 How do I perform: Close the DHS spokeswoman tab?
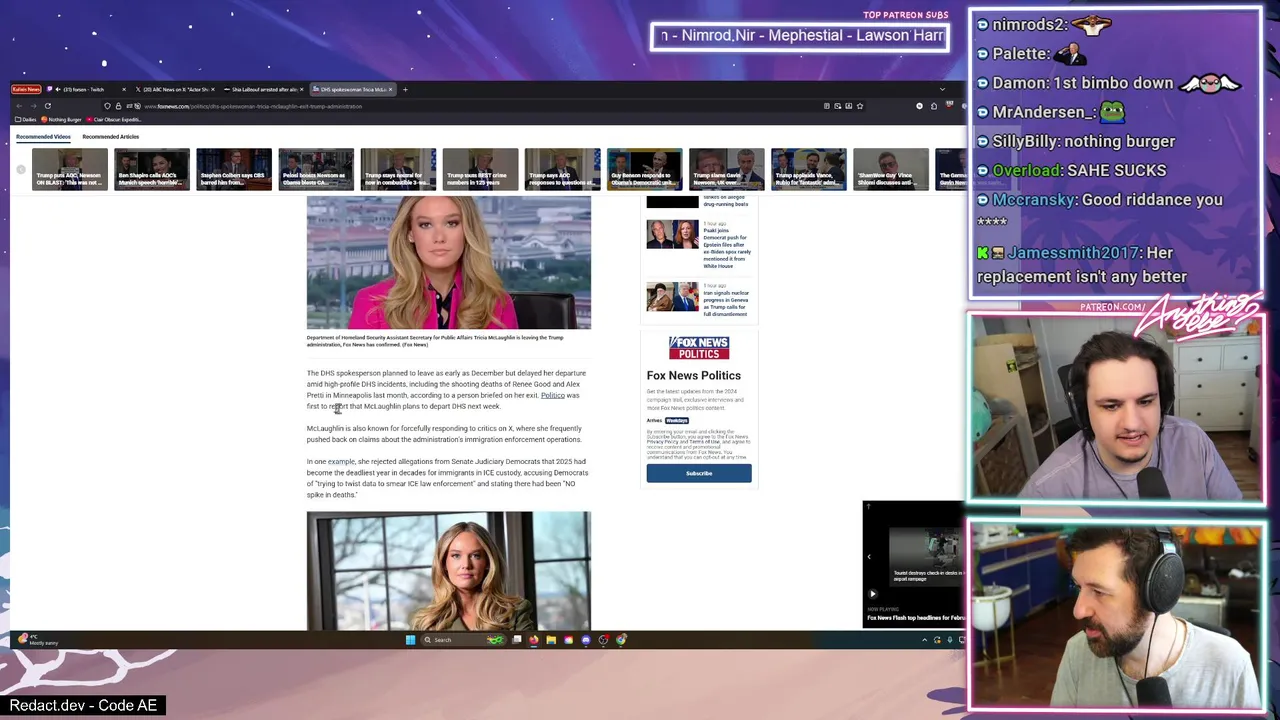[x=390, y=90]
